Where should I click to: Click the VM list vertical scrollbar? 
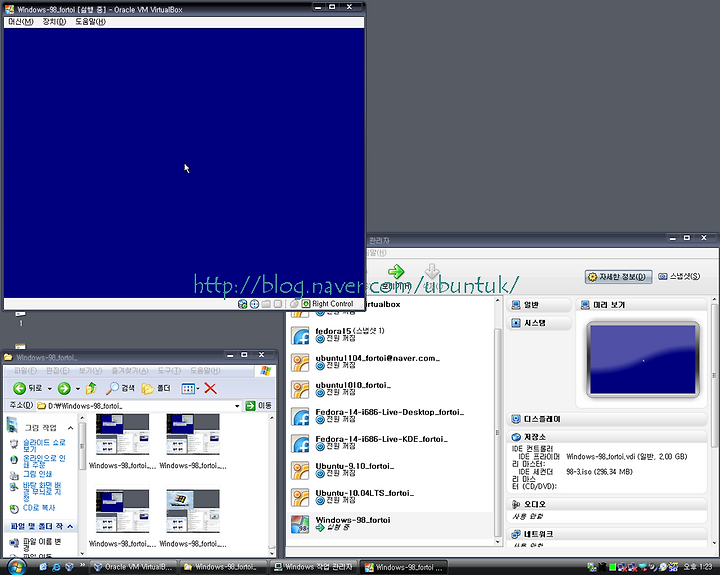point(498,432)
